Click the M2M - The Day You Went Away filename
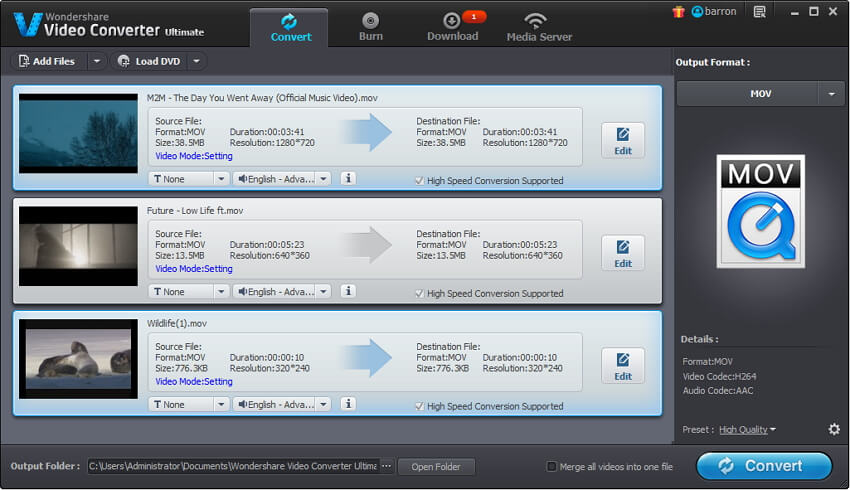The height and width of the screenshot is (490, 850). (x=262, y=98)
